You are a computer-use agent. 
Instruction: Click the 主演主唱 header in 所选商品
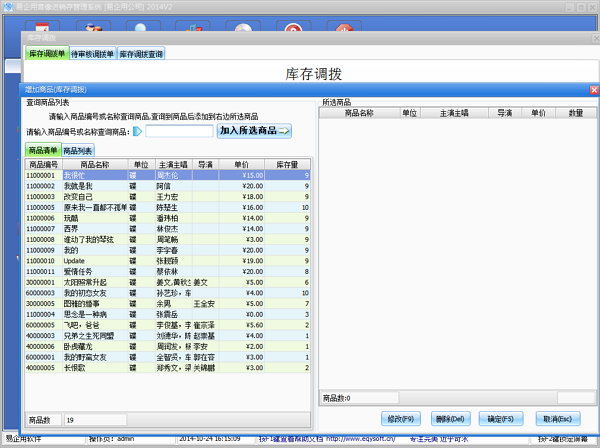454,113
